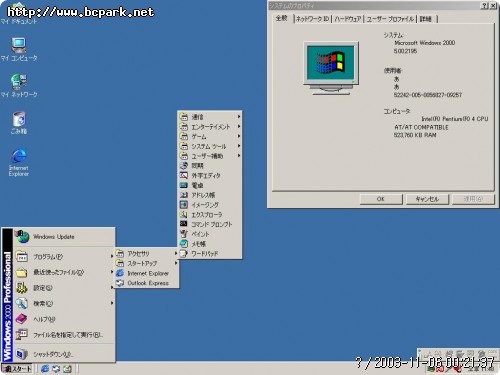Expand 最近使ったファイル(D) in Start menu
Screen dimensions: 500x375
(x=64, y=272)
